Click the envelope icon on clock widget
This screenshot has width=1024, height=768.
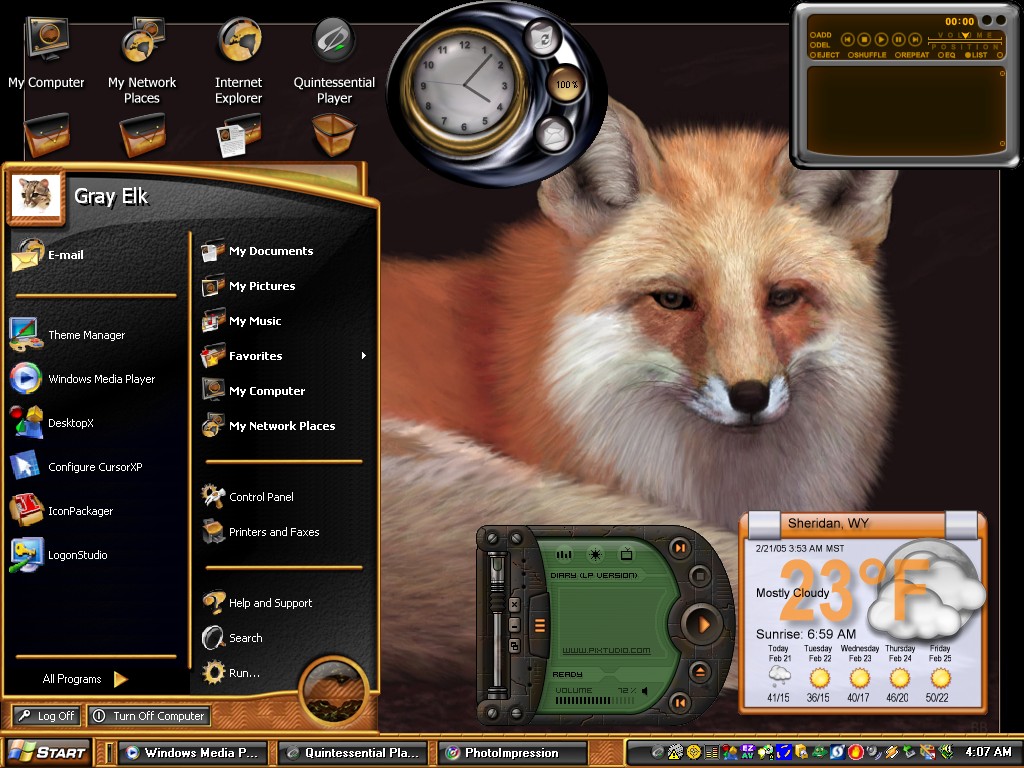(x=553, y=134)
